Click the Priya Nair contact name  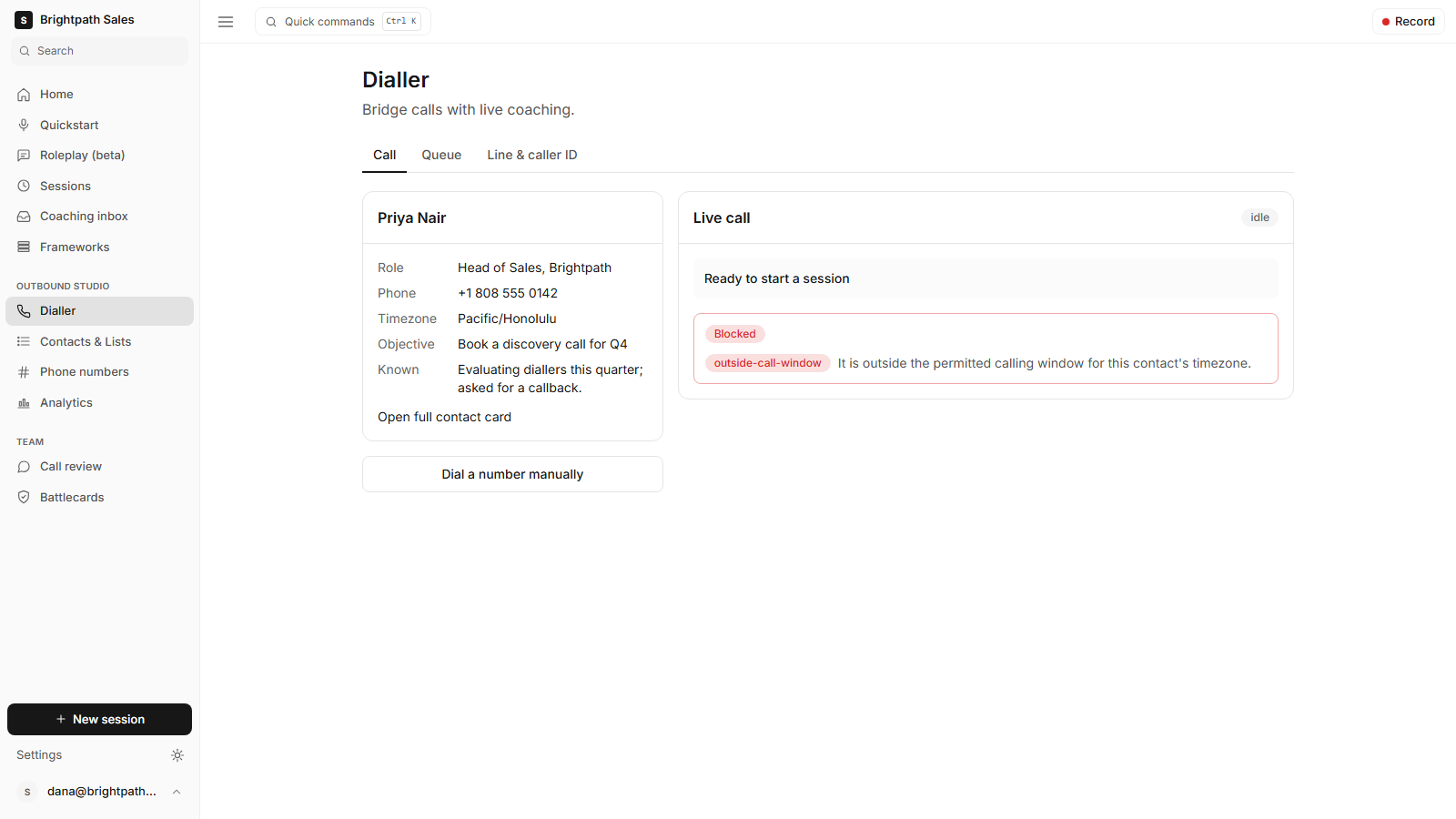pyautogui.click(x=412, y=217)
